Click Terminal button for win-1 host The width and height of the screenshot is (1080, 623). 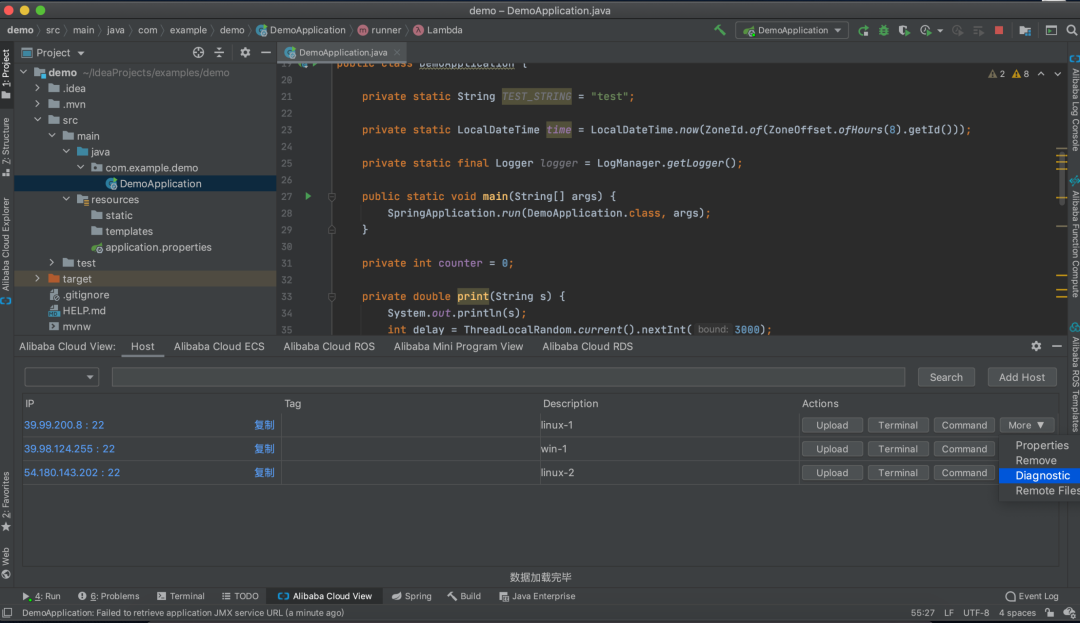pos(897,449)
